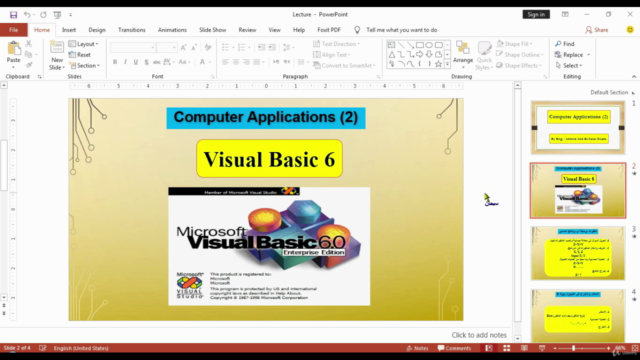Viewport: 640px width, 360px height.
Task: Open the Section dropdown
Action: 84,65
